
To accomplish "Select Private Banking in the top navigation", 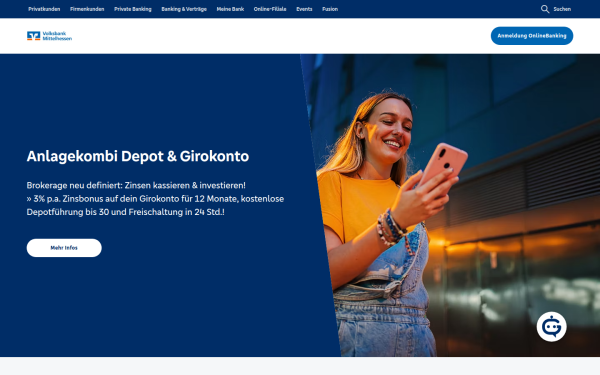I will tap(133, 9).
